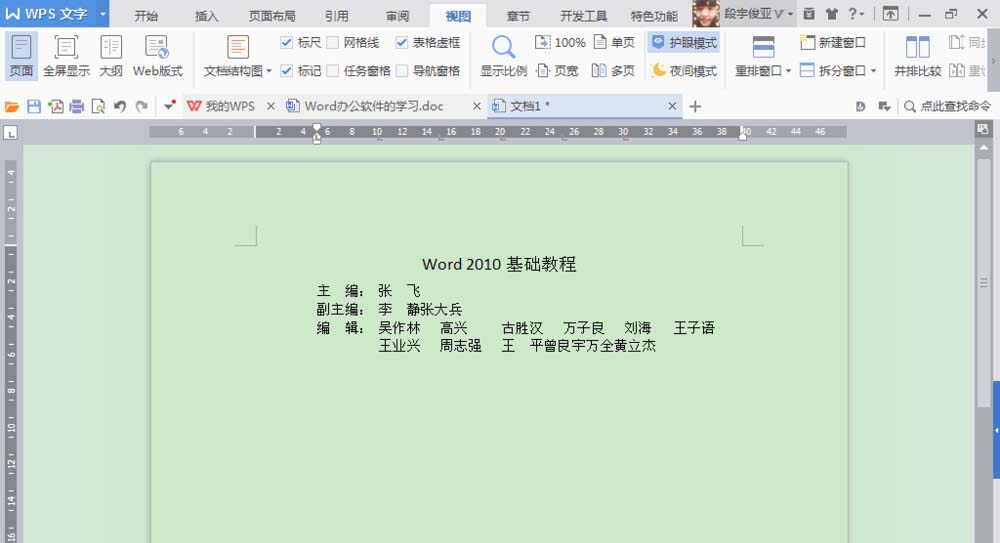The height and width of the screenshot is (543, 1000).
Task: Close the 文档1 document tab
Action: [672, 107]
